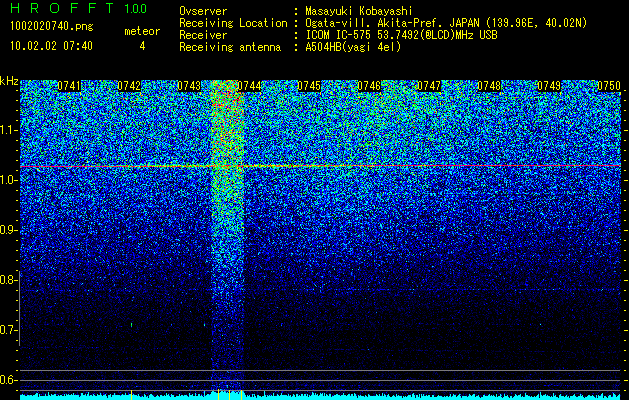Click the 1.1 frequency axis label
Viewport: 629px width, 400px height.
point(8,130)
